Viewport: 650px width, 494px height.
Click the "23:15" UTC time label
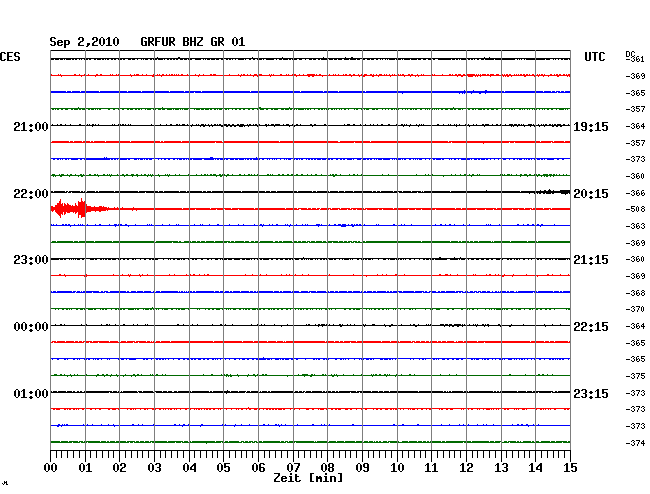[591, 393]
